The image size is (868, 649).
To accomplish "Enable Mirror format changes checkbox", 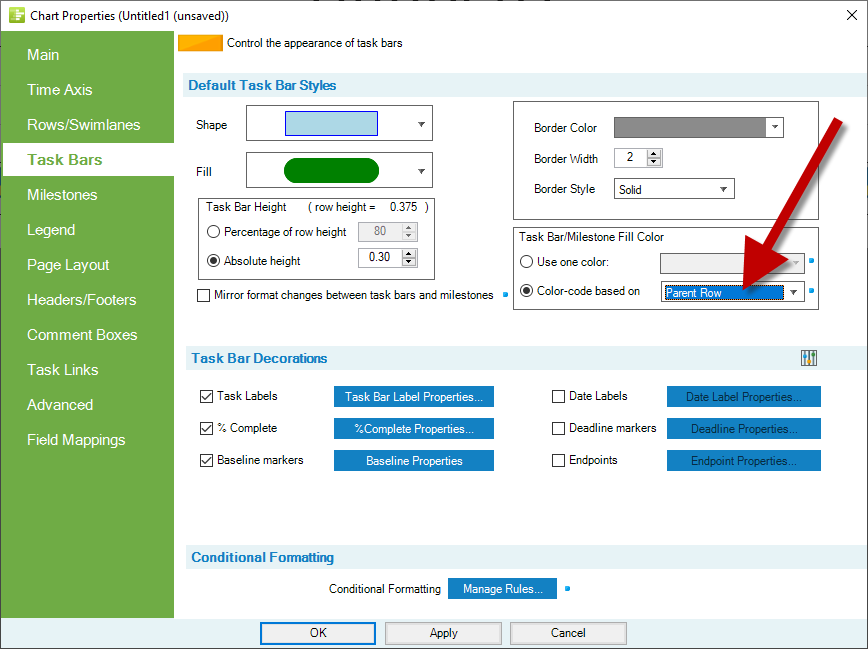I will pyautogui.click(x=204, y=295).
